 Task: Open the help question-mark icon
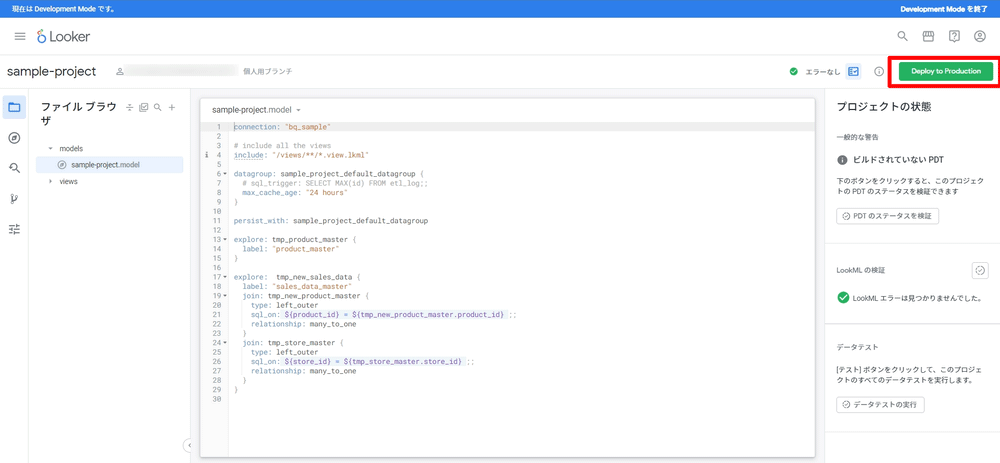[x=954, y=36]
